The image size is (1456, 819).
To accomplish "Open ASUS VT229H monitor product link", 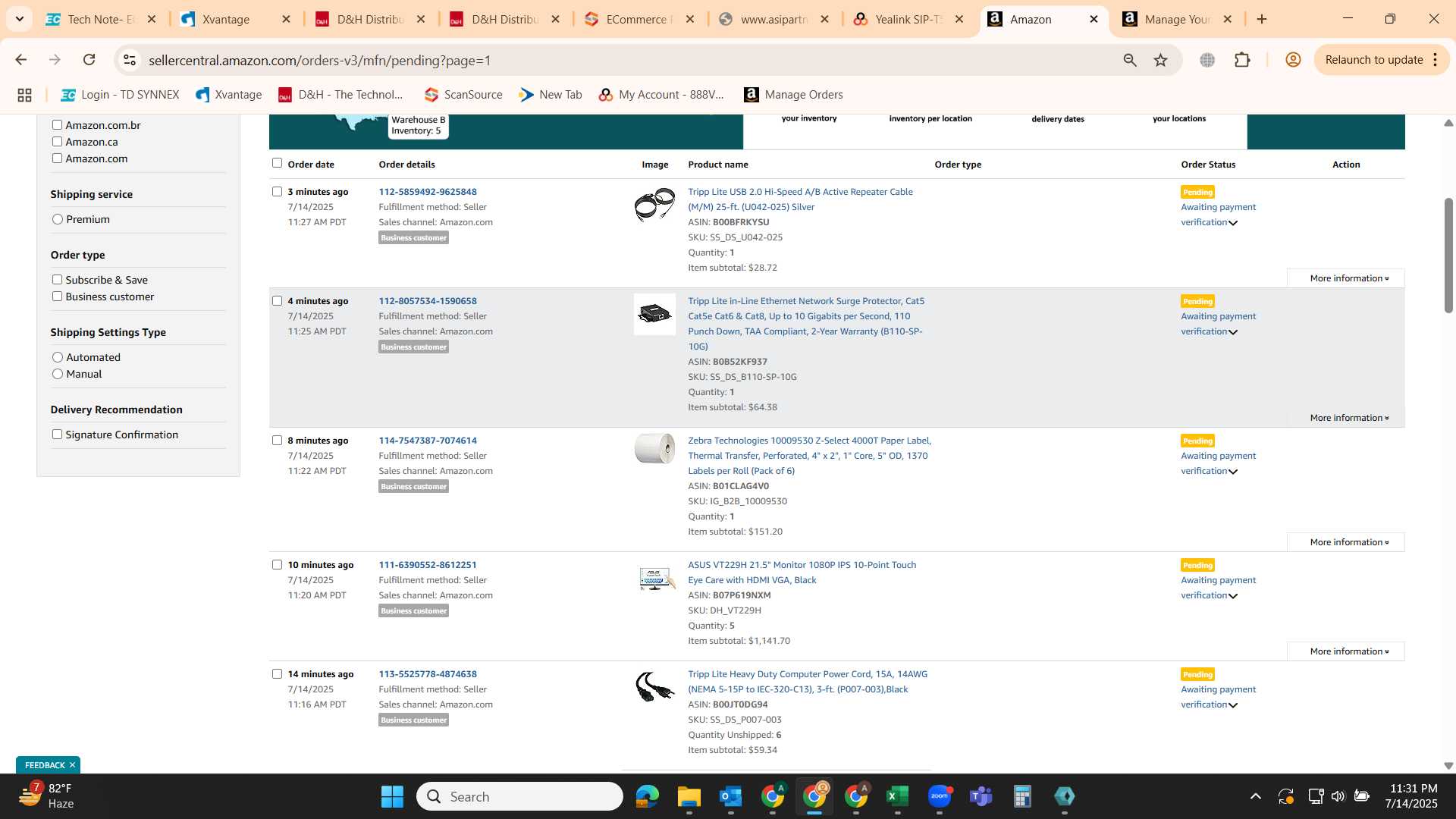I will tap(802, 573).
